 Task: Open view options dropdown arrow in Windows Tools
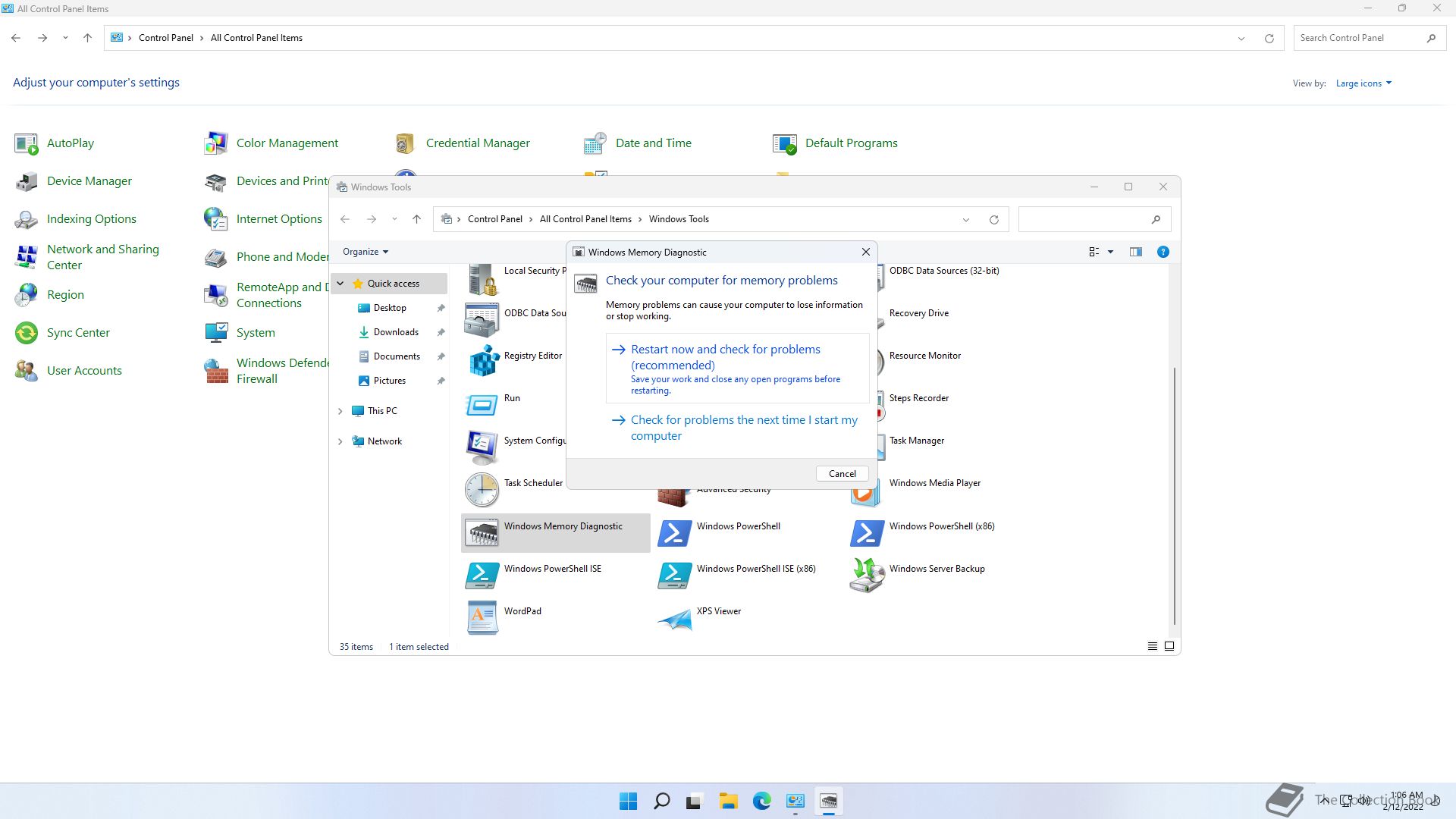pyautogui.click(x=1110, y=252)
